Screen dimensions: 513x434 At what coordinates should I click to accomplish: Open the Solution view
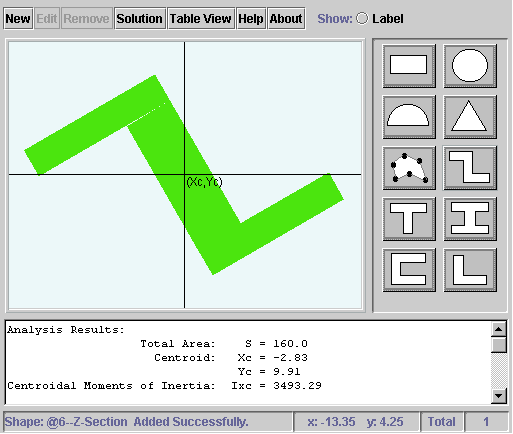tap(140, 19)
